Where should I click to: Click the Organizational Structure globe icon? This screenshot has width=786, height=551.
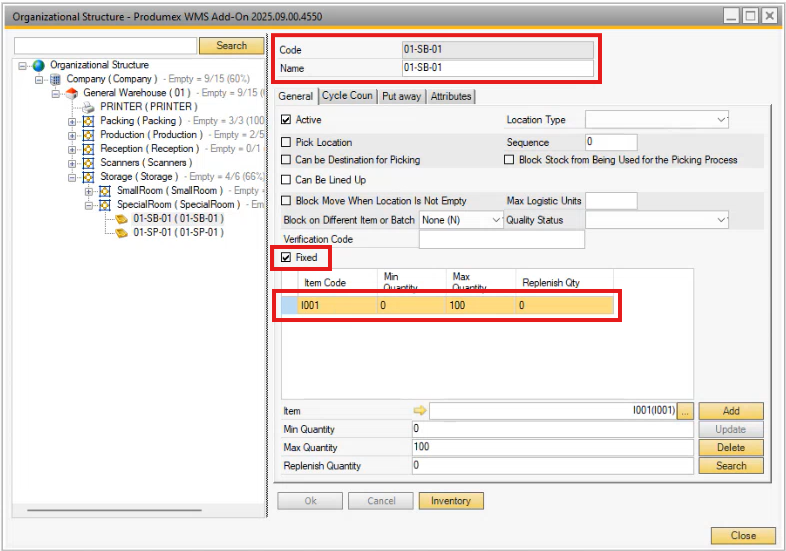[x=39, y=65]
